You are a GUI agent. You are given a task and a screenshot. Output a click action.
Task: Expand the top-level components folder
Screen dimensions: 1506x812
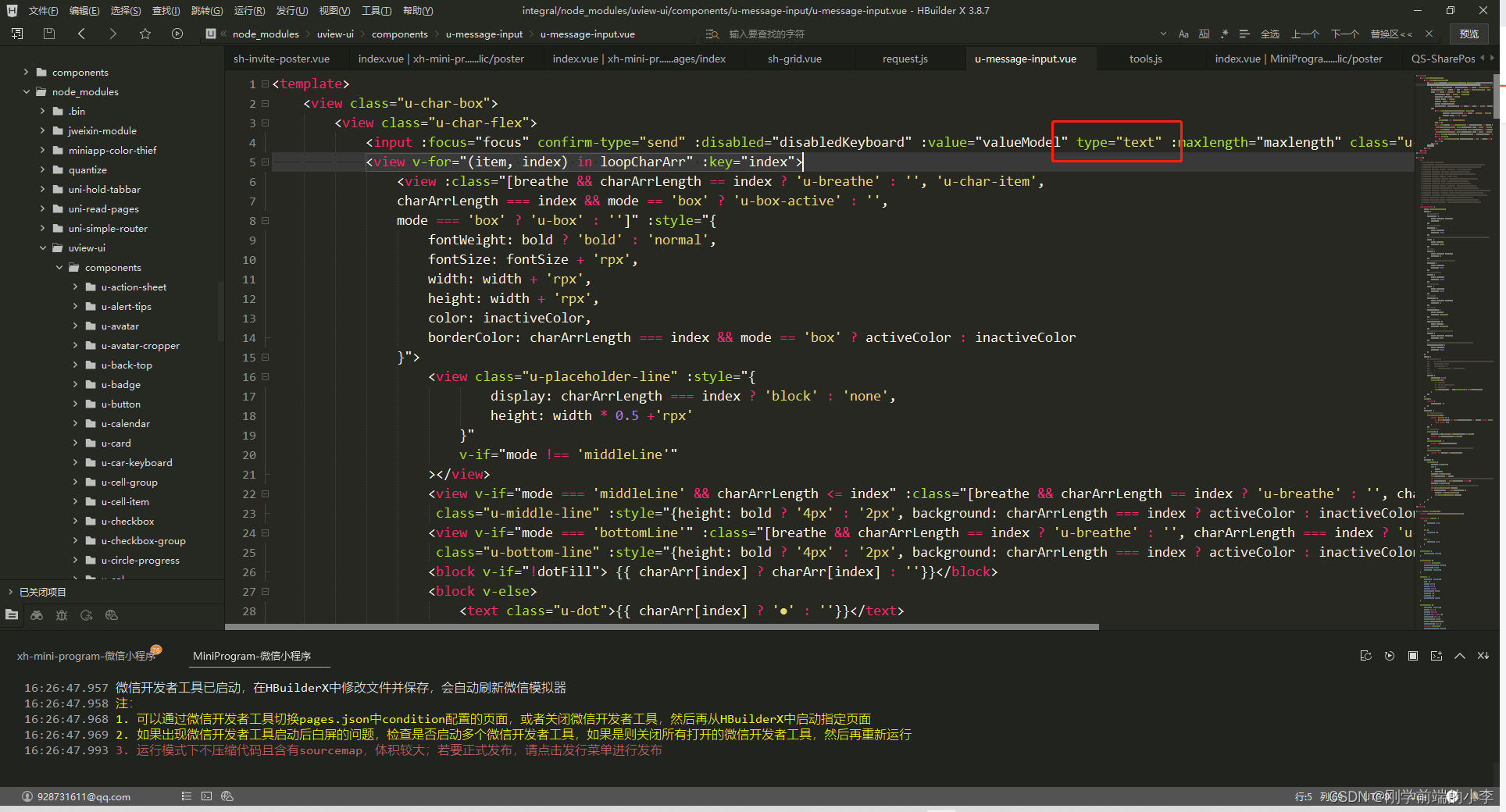click(26, 72)
